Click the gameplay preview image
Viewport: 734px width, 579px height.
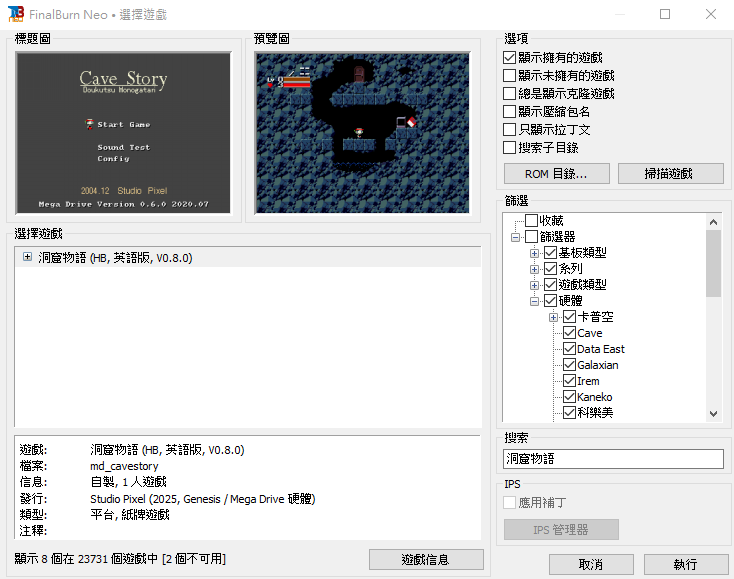click(363, 132)
